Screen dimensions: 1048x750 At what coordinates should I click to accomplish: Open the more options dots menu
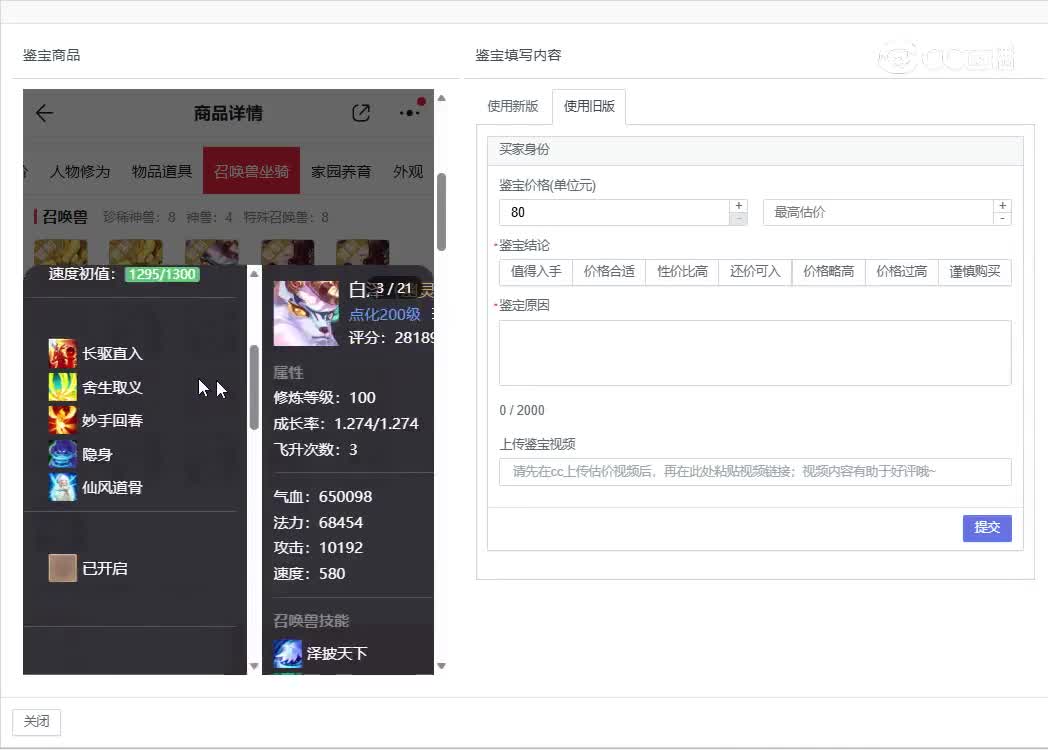pyautogui.click(x=410, y=113)
